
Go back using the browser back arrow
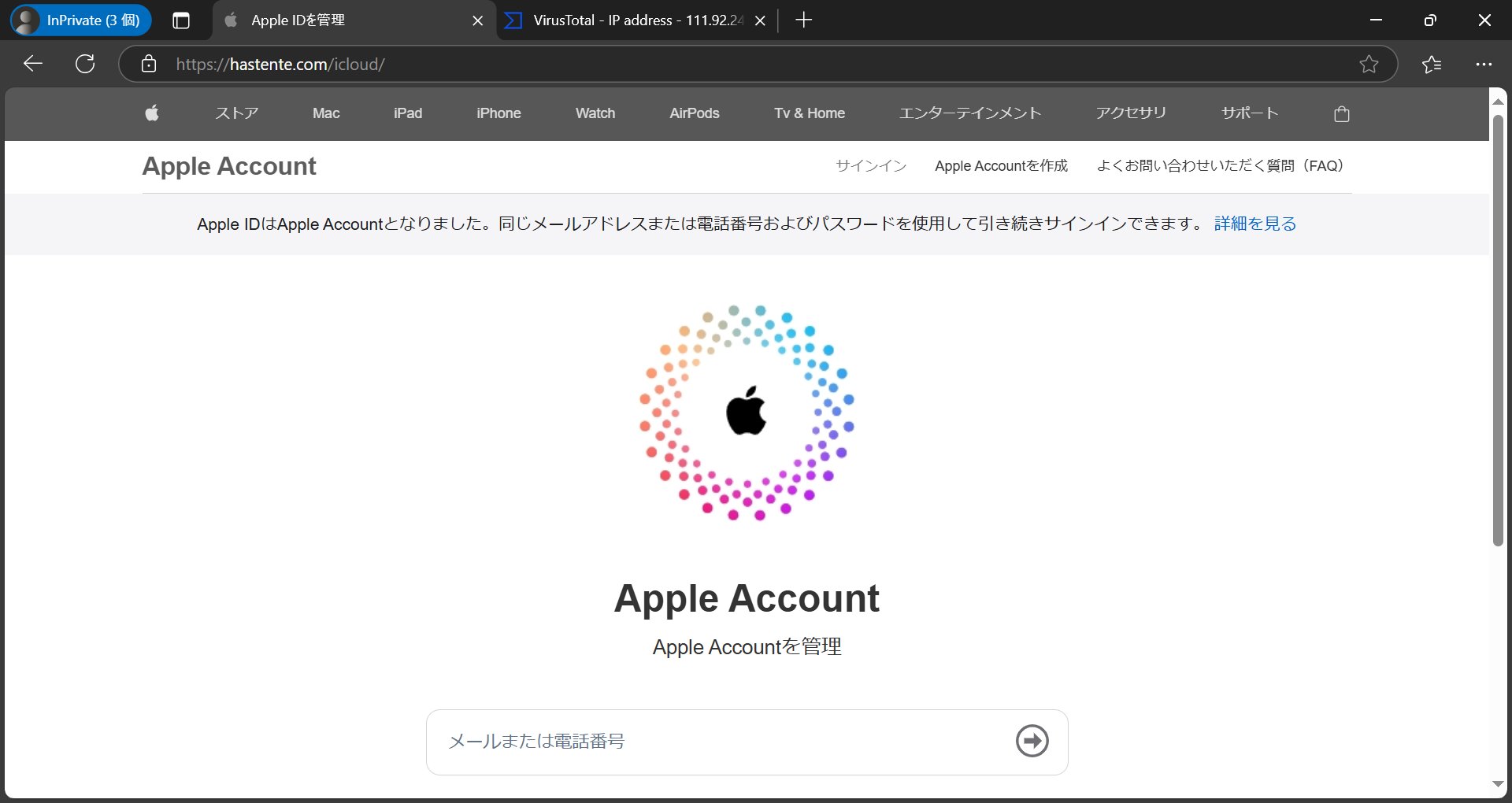coord(33,64)
